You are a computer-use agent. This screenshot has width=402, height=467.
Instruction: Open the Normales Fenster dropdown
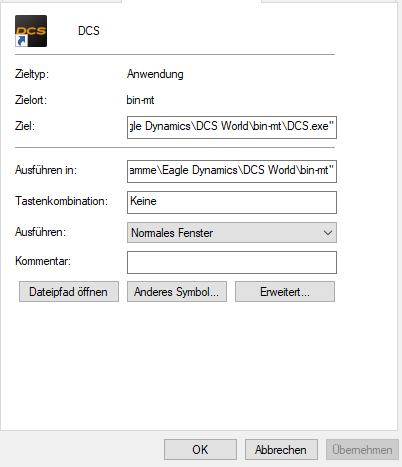pos(232,232)
